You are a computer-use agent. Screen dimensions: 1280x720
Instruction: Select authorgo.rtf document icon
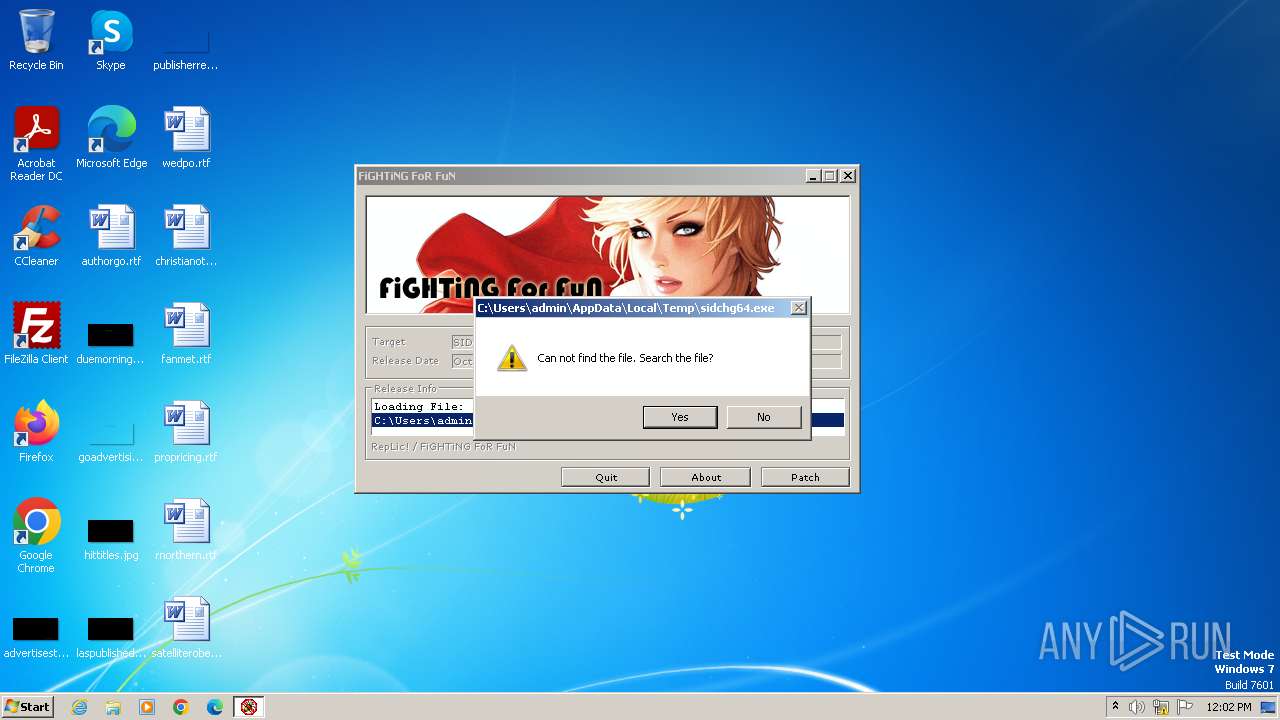111,236
